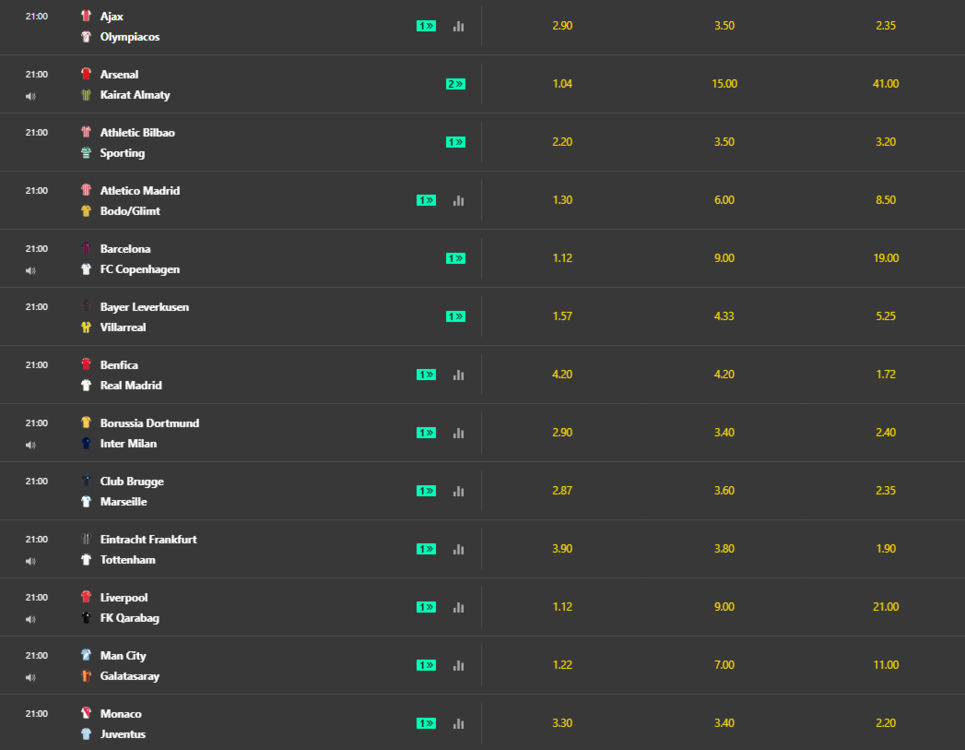Screen dimensions: 965x750
Task: Click the bar chart icon for Monaco vs Juventus
Action: pyautogui.click(x=458, y=723)
